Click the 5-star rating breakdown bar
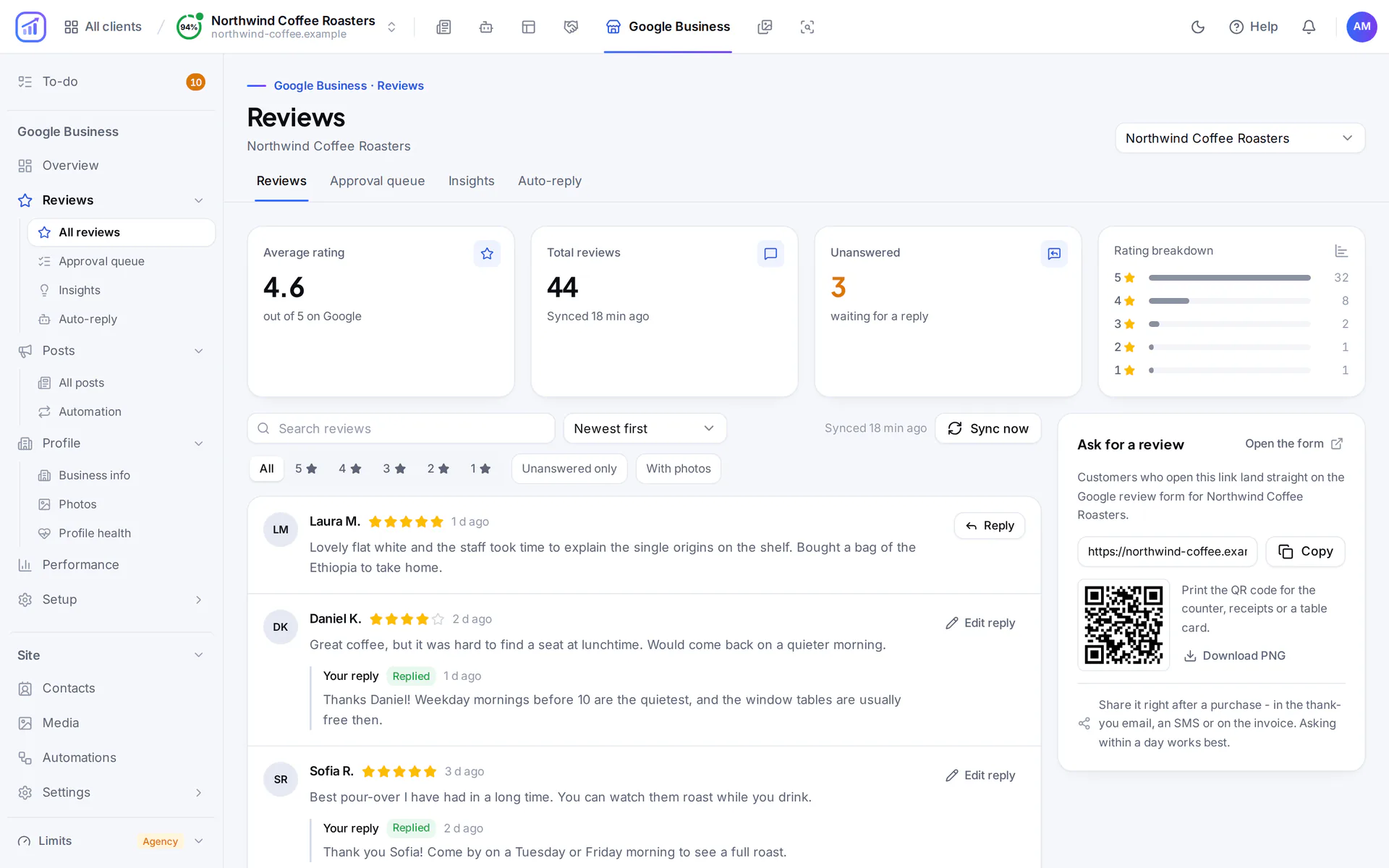This screenshot has width=1389, height=868. pos(1229,278)
